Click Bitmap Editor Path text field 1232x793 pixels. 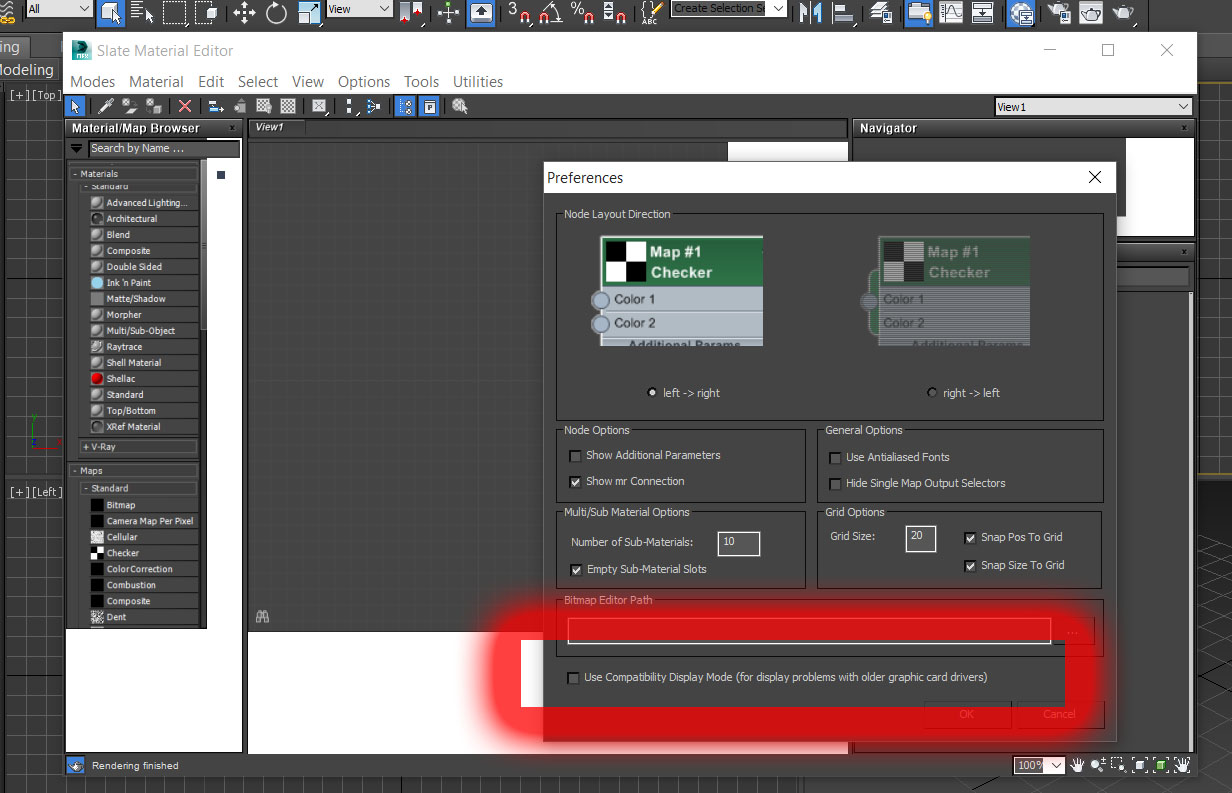click(x=809, y=631)
